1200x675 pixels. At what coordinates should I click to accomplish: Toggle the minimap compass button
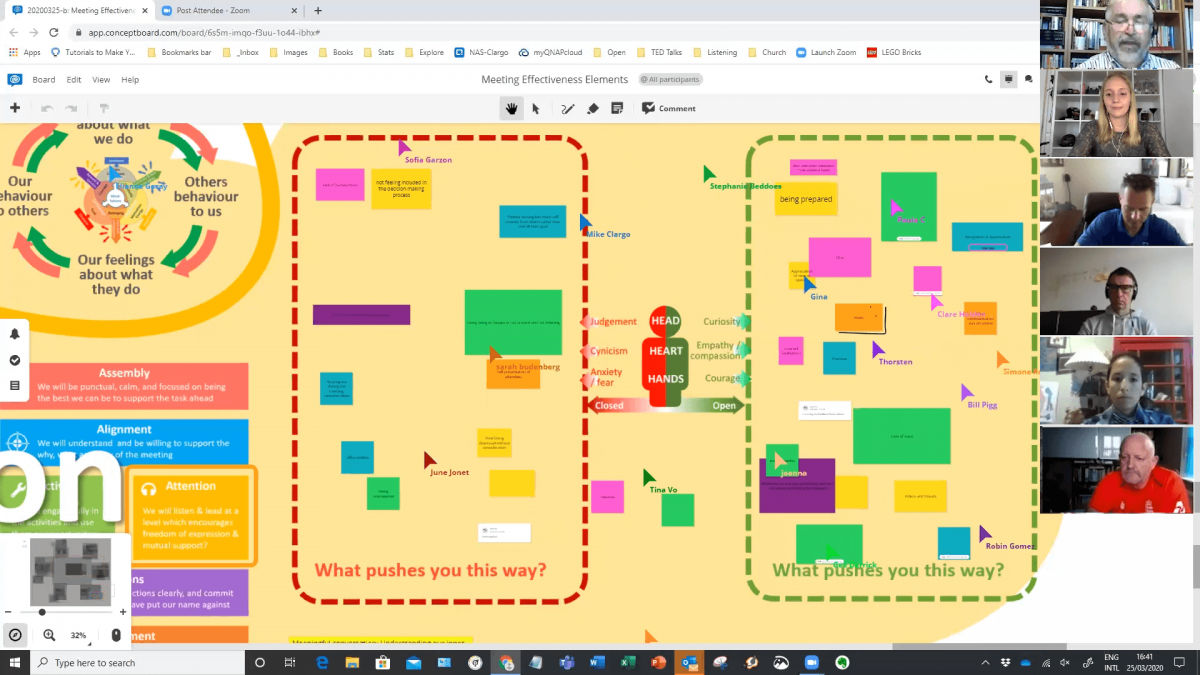click(15, 635)
